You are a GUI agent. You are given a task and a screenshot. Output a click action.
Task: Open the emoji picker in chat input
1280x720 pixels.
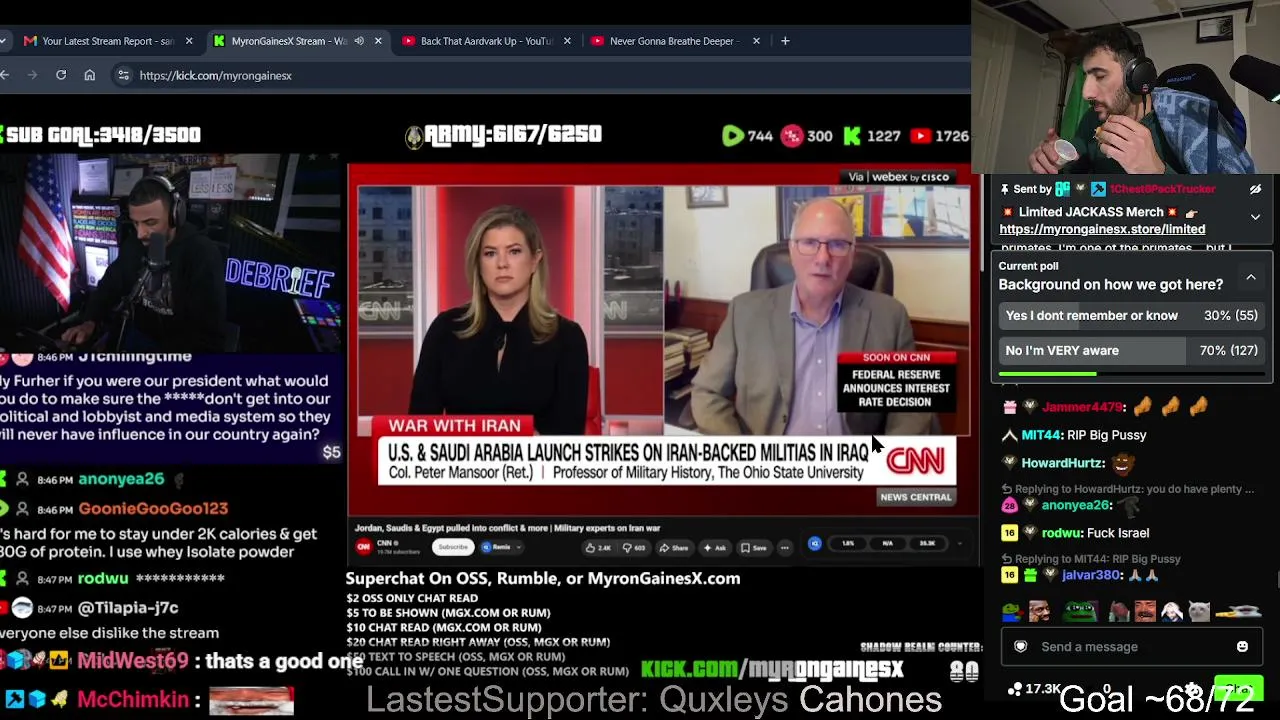(x=1242, y=647)
